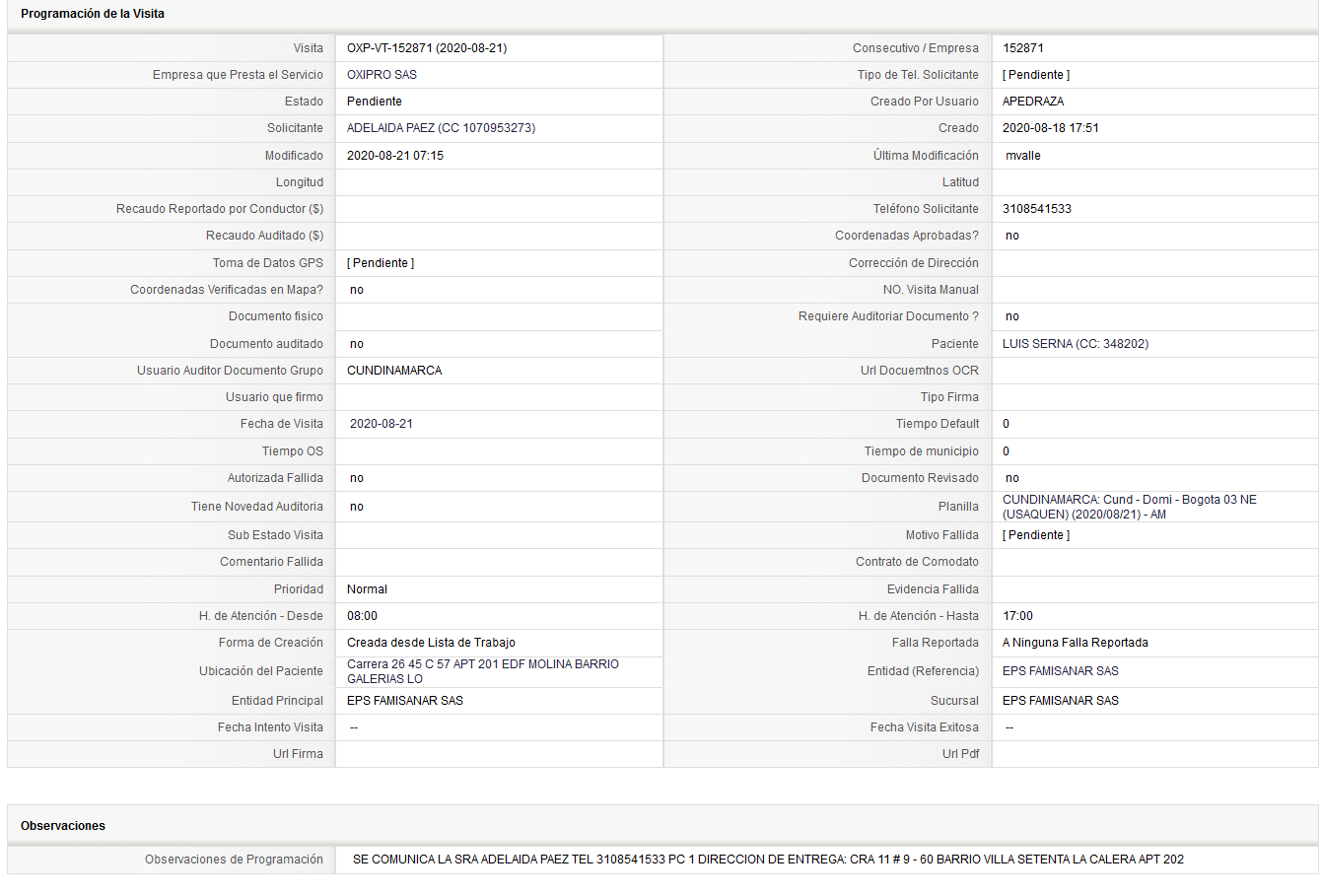This screenshot has height=896, width=1322.
Task: Click the 'Url Pdf' label
Action: tap(960, 754)
